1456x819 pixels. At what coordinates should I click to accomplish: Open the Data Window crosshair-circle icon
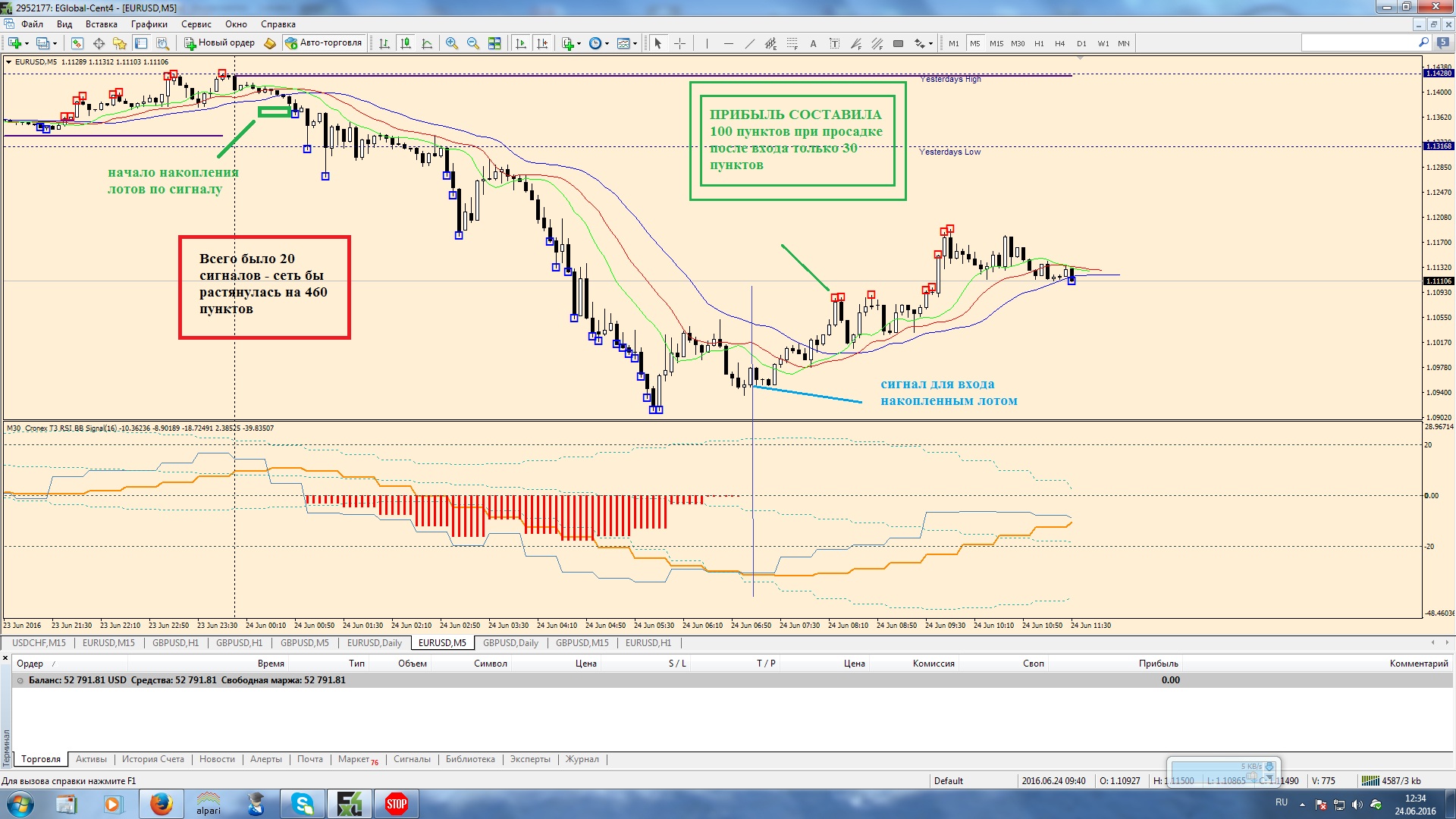[x=99, y=43]
